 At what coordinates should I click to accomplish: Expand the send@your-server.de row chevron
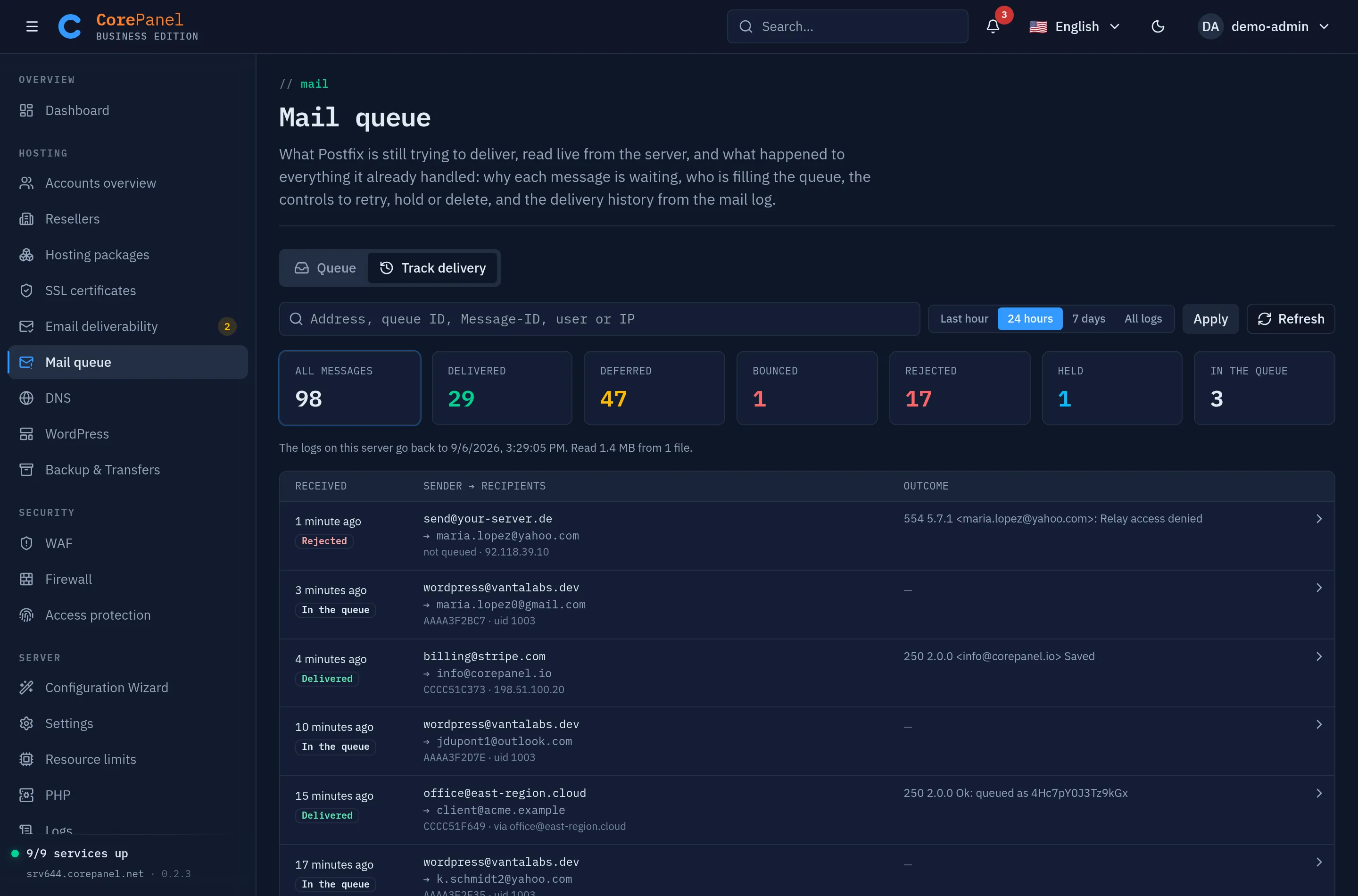click(x=1318, y=519)
